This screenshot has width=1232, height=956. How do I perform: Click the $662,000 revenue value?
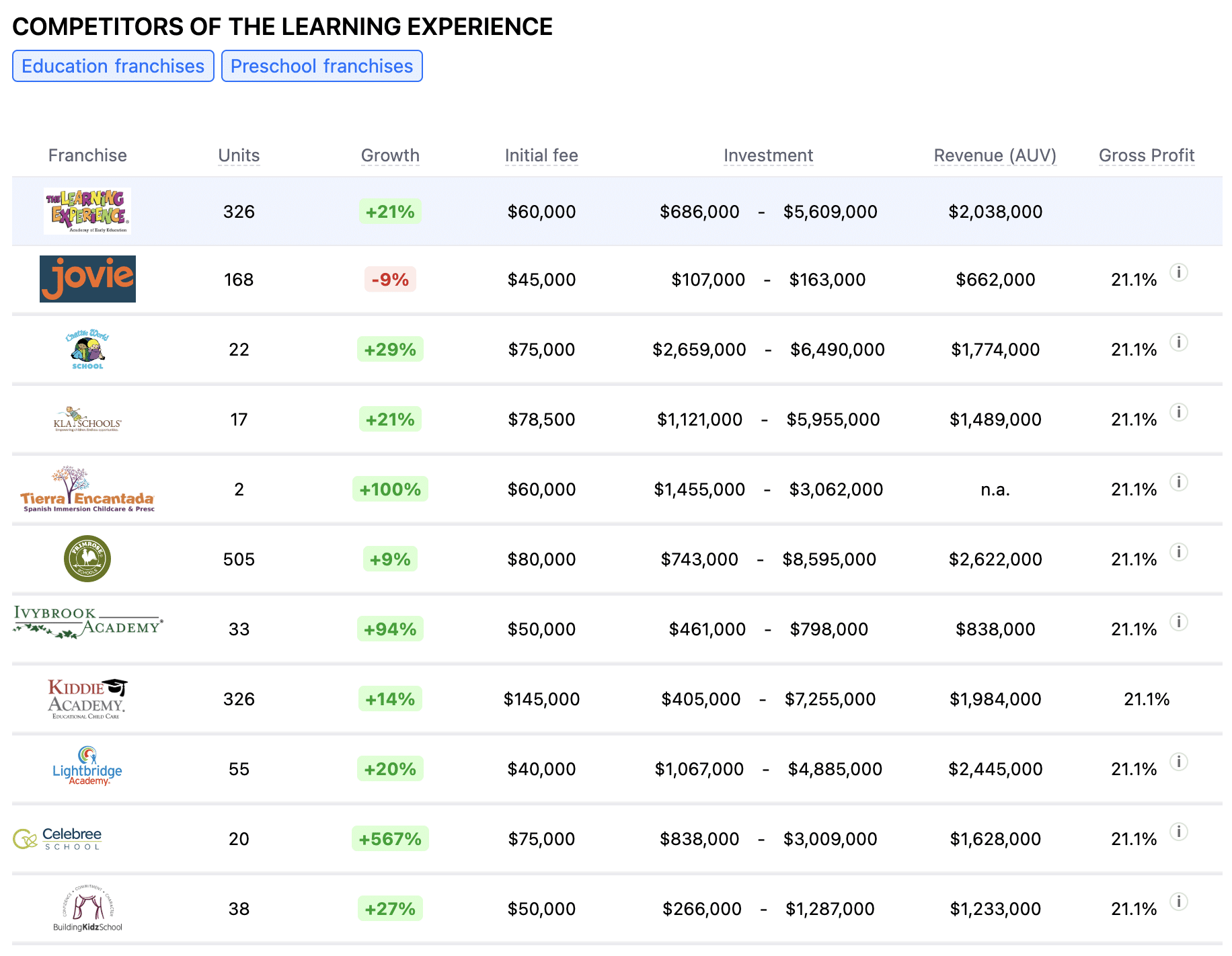pyautogui.click(x=995, y=279)
